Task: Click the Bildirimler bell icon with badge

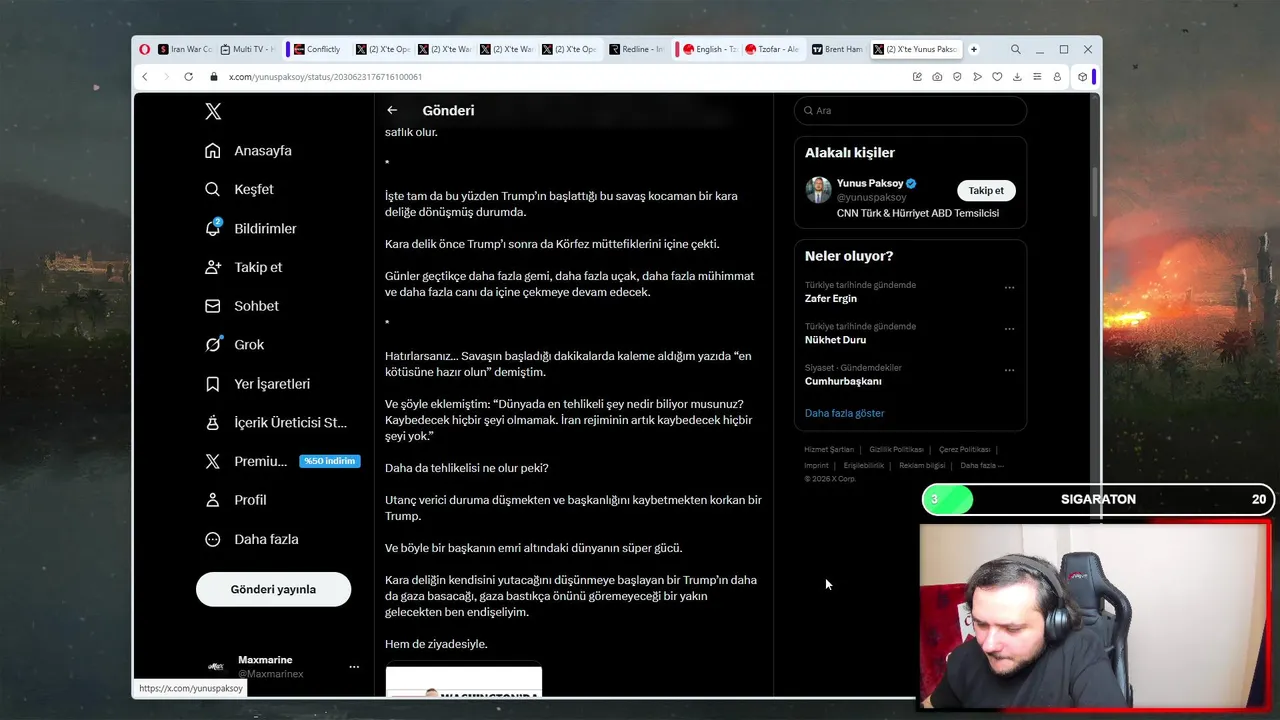Action: pyautogui.click(x=213, y=227)
